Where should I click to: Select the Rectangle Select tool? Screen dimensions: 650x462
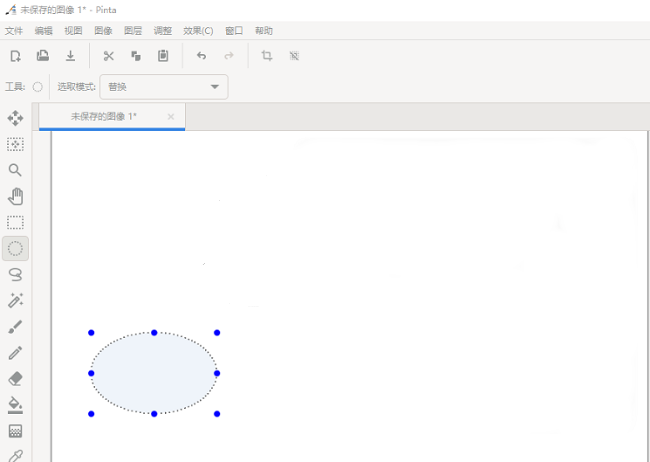click(15, 222)
